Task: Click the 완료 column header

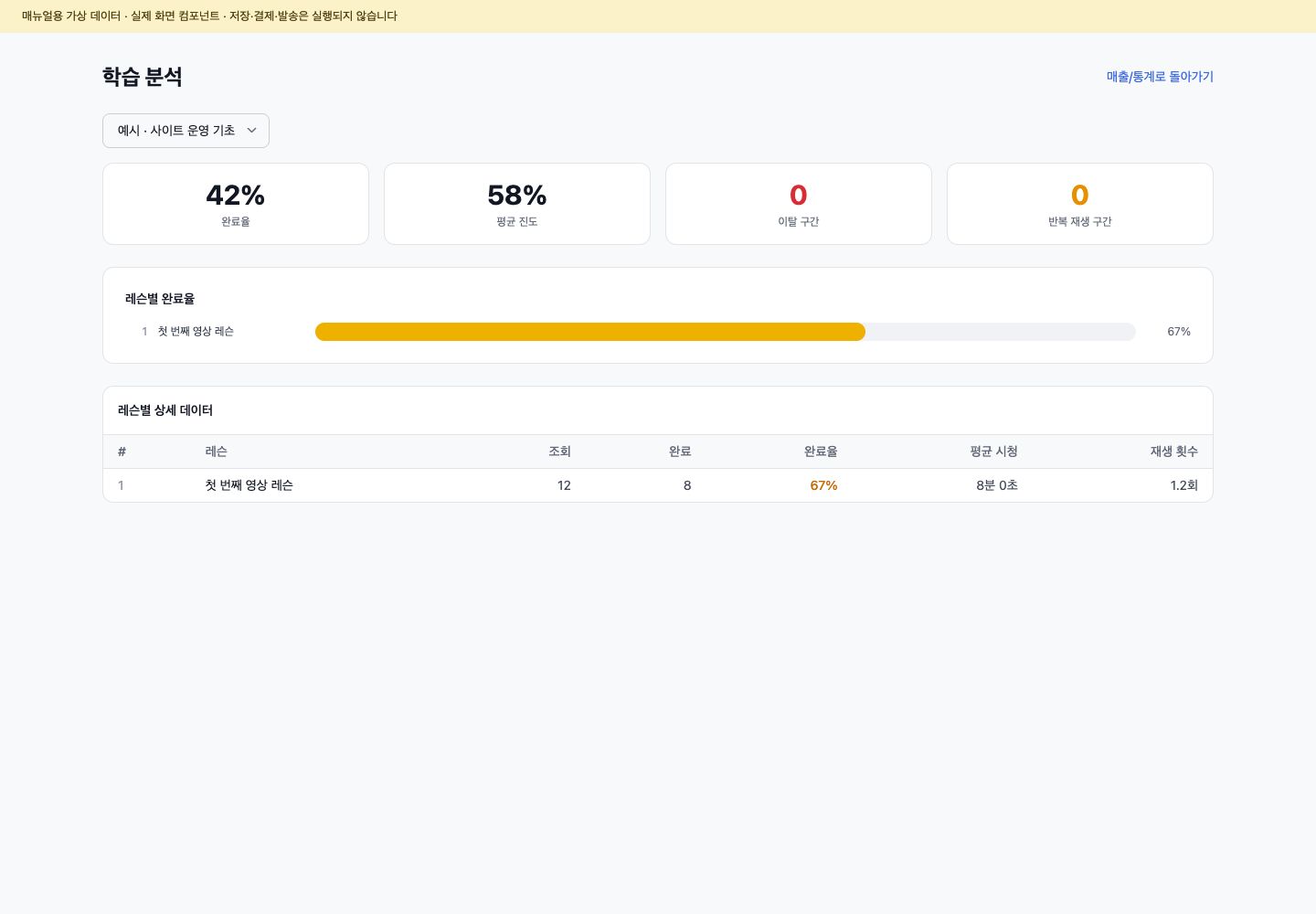Action: [x=680, y=452]
